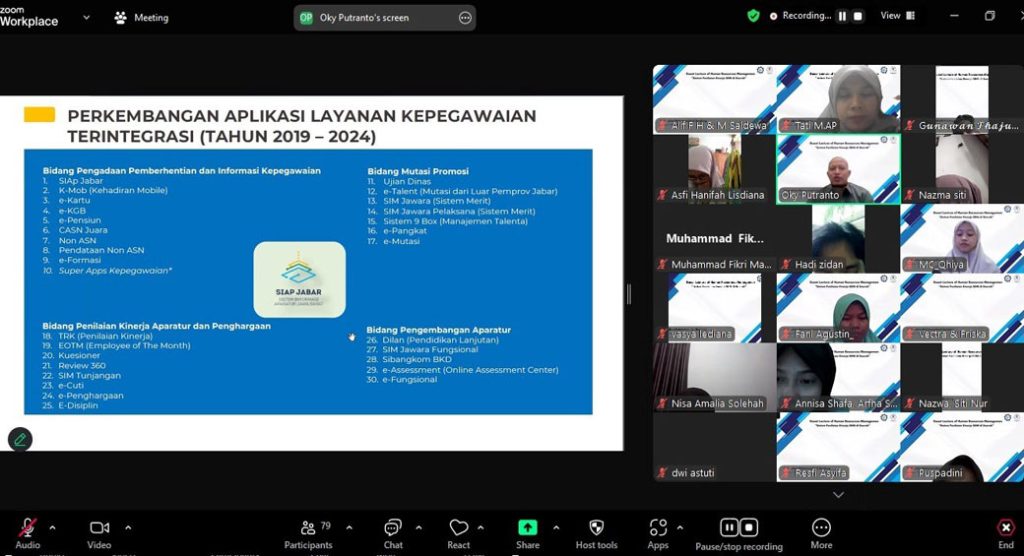Select Oky Putranto video tile

point(839,169)
